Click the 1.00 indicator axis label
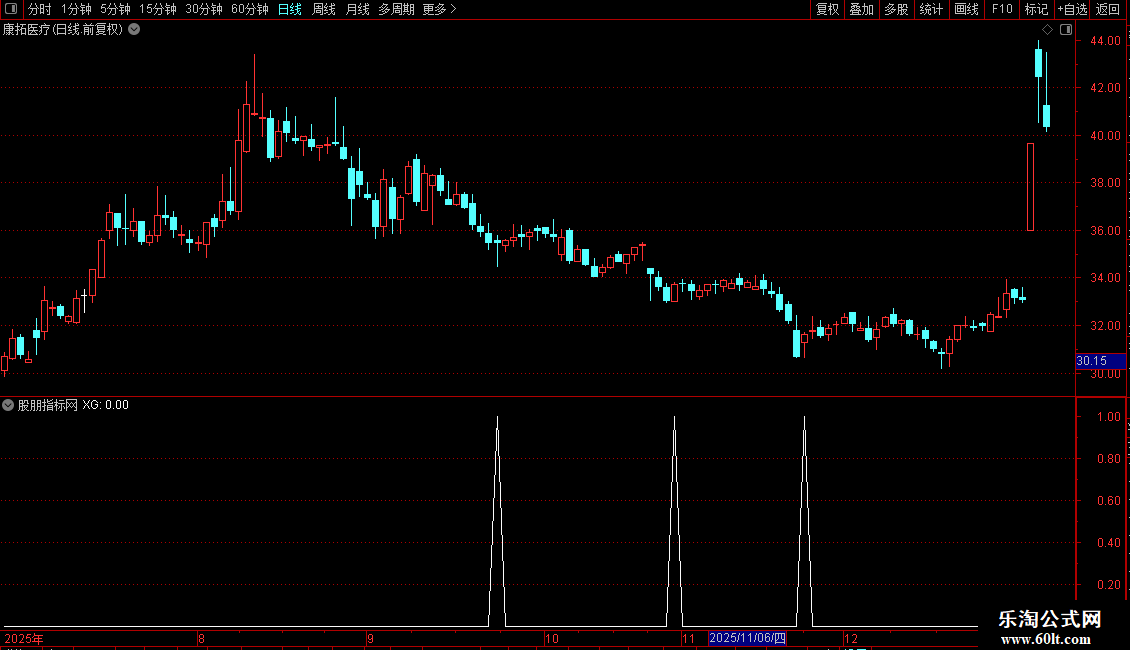Viewport: 1130px width, 650px height. (1108, 417)
